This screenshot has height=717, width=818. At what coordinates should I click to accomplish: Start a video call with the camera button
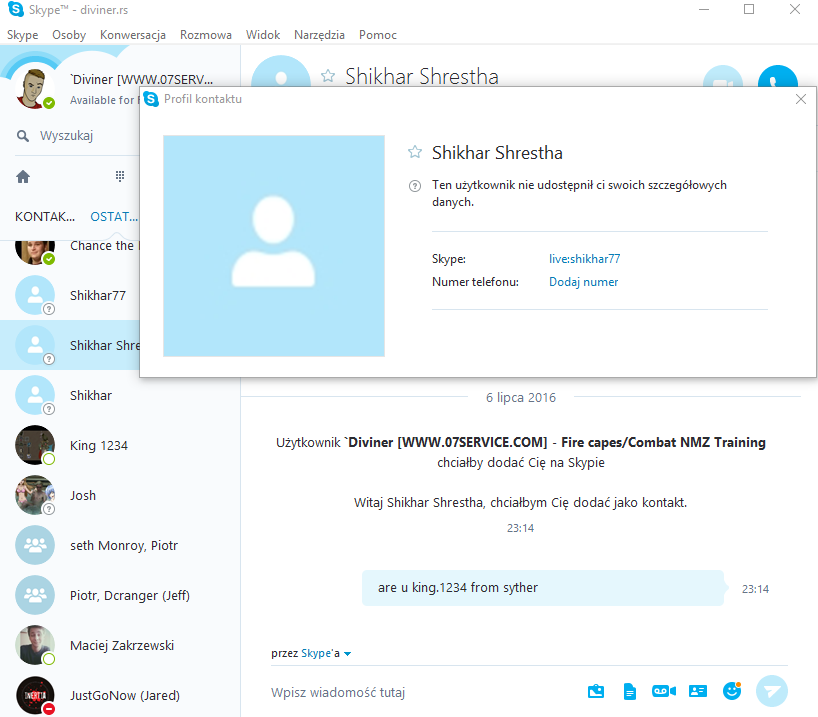(723, 76)
